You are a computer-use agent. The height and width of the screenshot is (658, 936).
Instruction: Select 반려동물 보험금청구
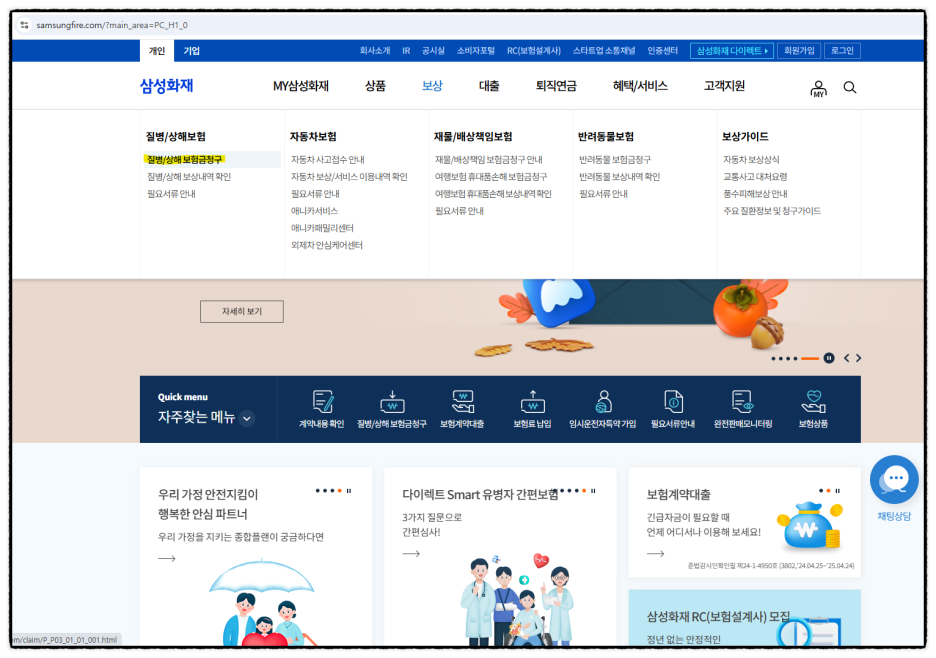coord(615,159)
